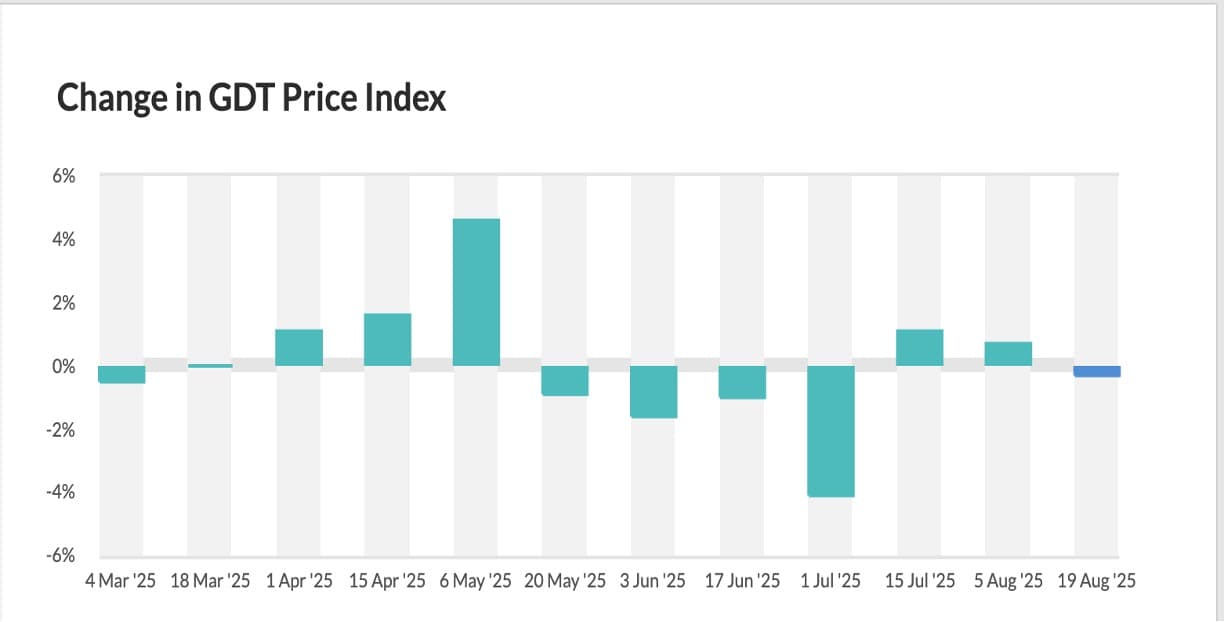This screenshot has width=1224, height=622.
Task: Select the "4 Mar '25" x-axis date label
Action: (x=120, y=581)
